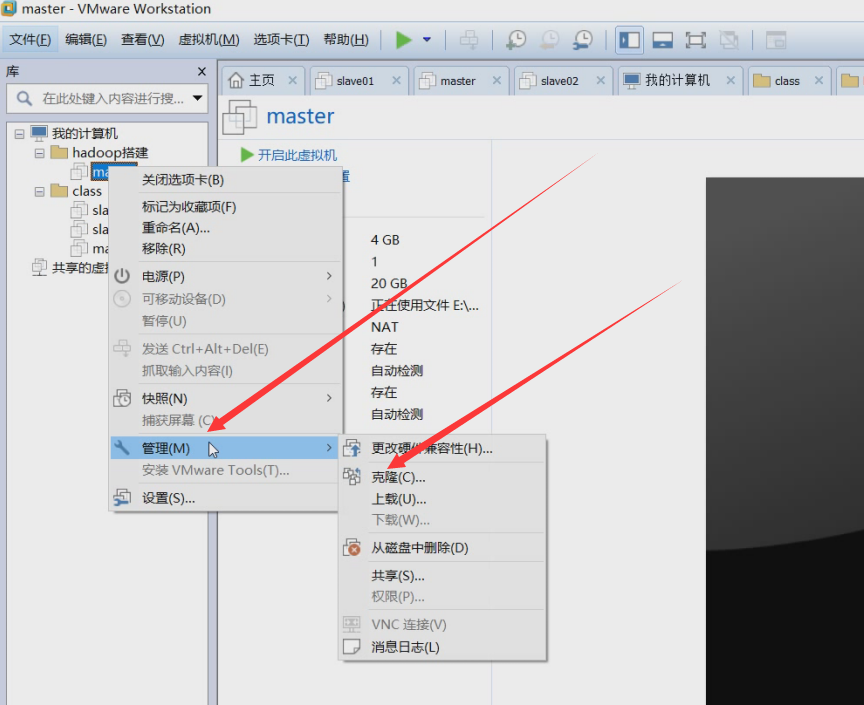Click the revert to snapshot toolbar icon
This screenshot has height=705, width=864.
coord(549,40)
